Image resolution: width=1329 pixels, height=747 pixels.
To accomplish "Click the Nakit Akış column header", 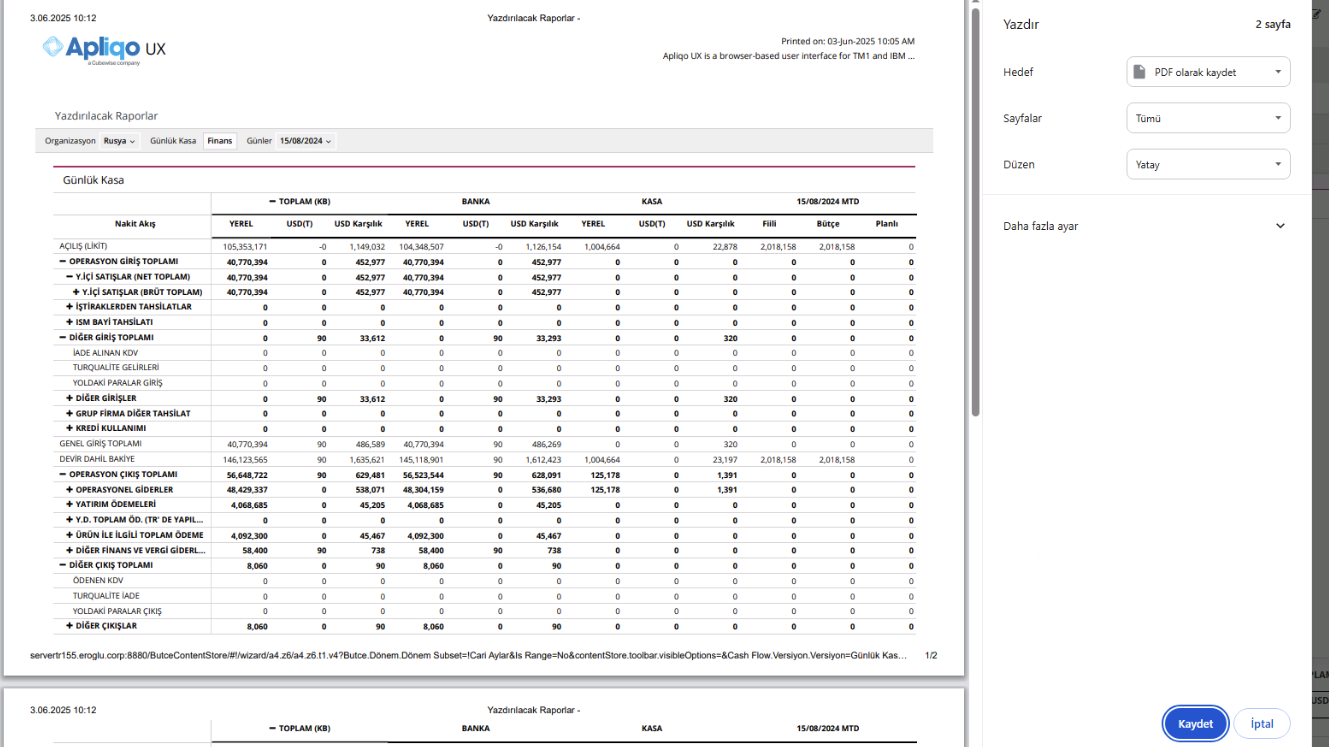I will point(135,224).
